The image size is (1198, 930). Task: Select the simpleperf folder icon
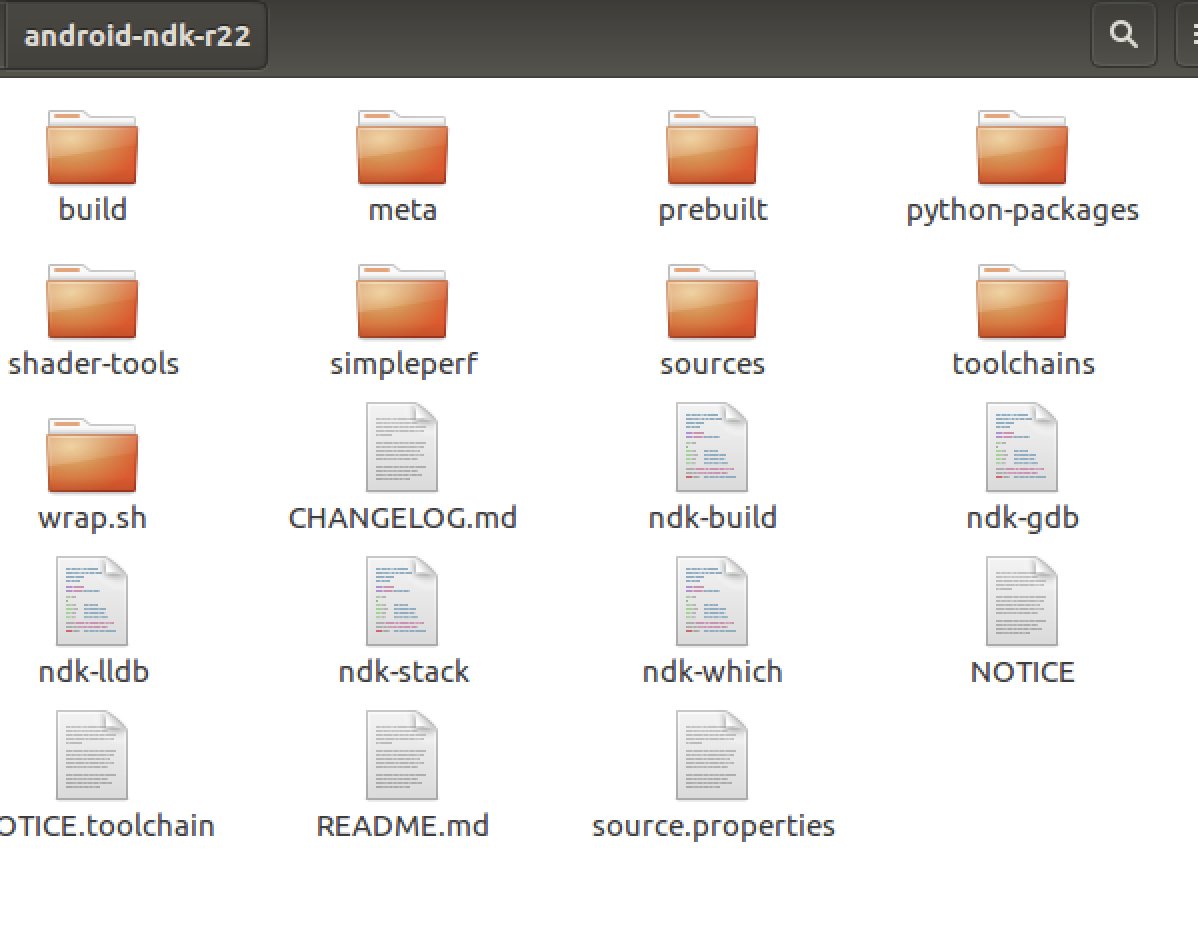402,301
